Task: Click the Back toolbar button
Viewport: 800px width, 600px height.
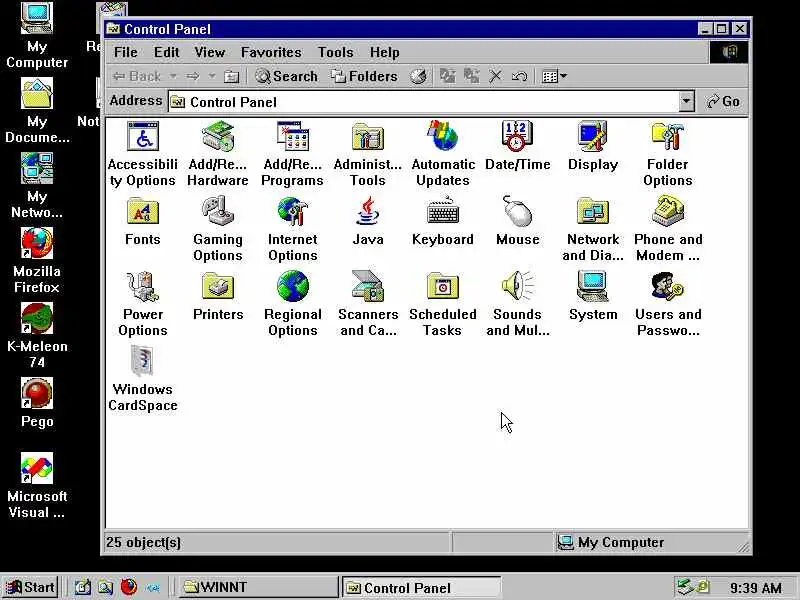Action: click(x=137, y=77)
